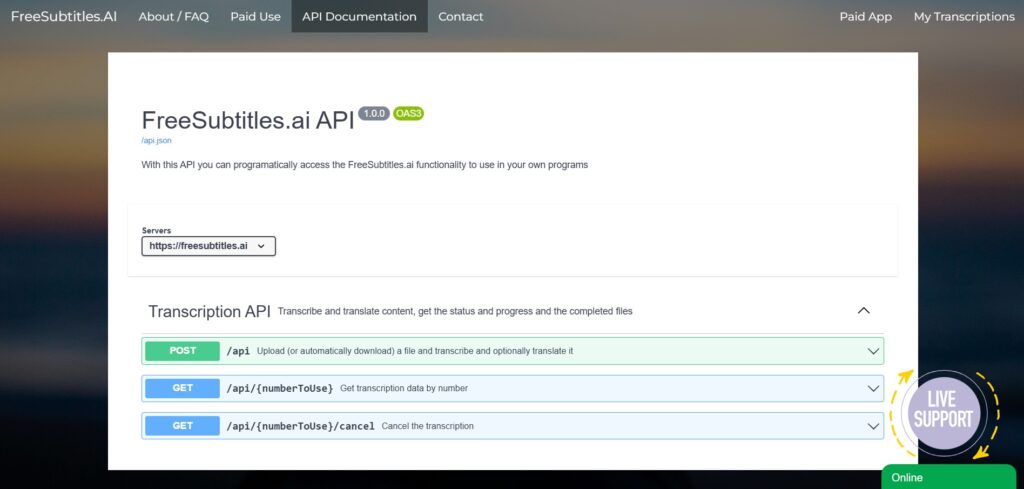Click the 1.0.0 version badge

coord(374,114)
